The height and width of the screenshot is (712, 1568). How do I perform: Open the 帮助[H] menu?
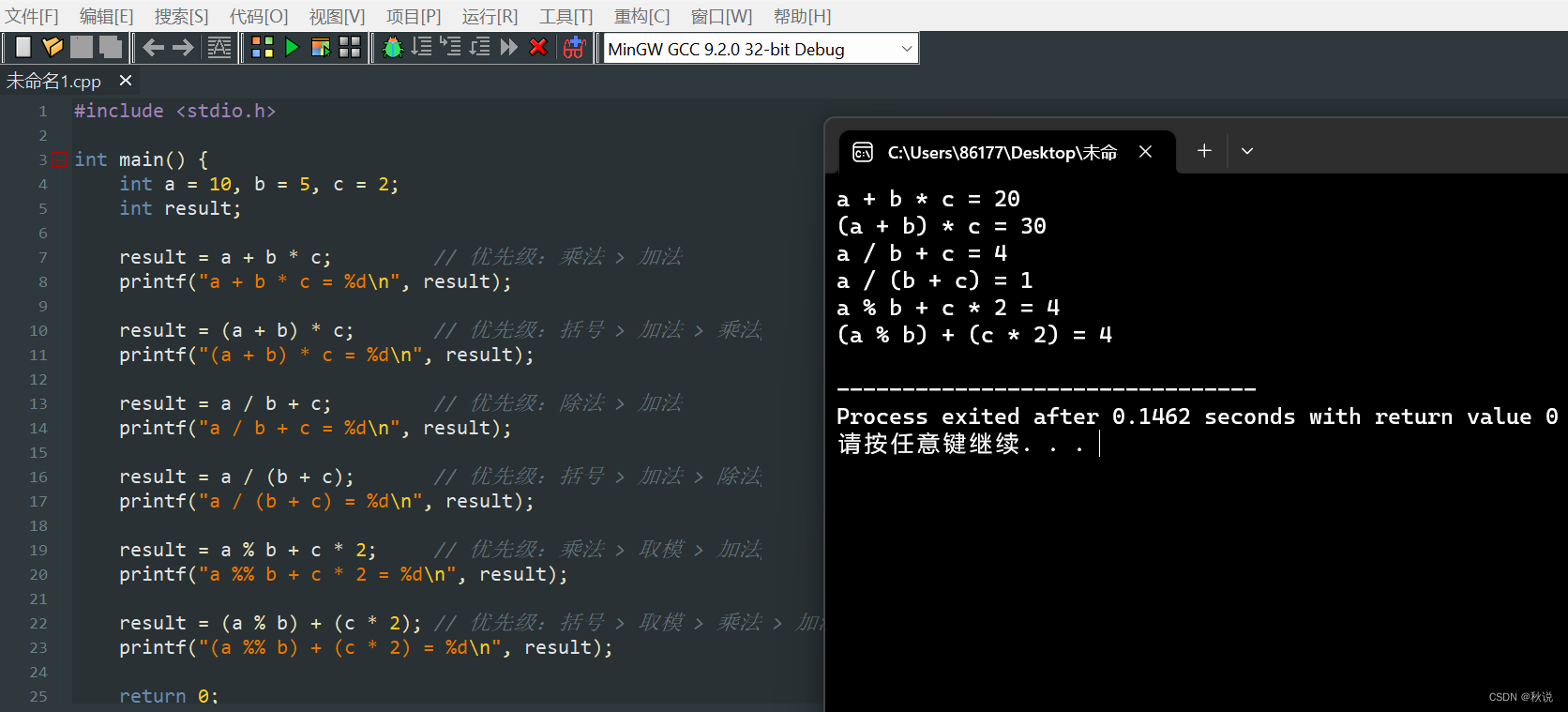click(802, 16)
